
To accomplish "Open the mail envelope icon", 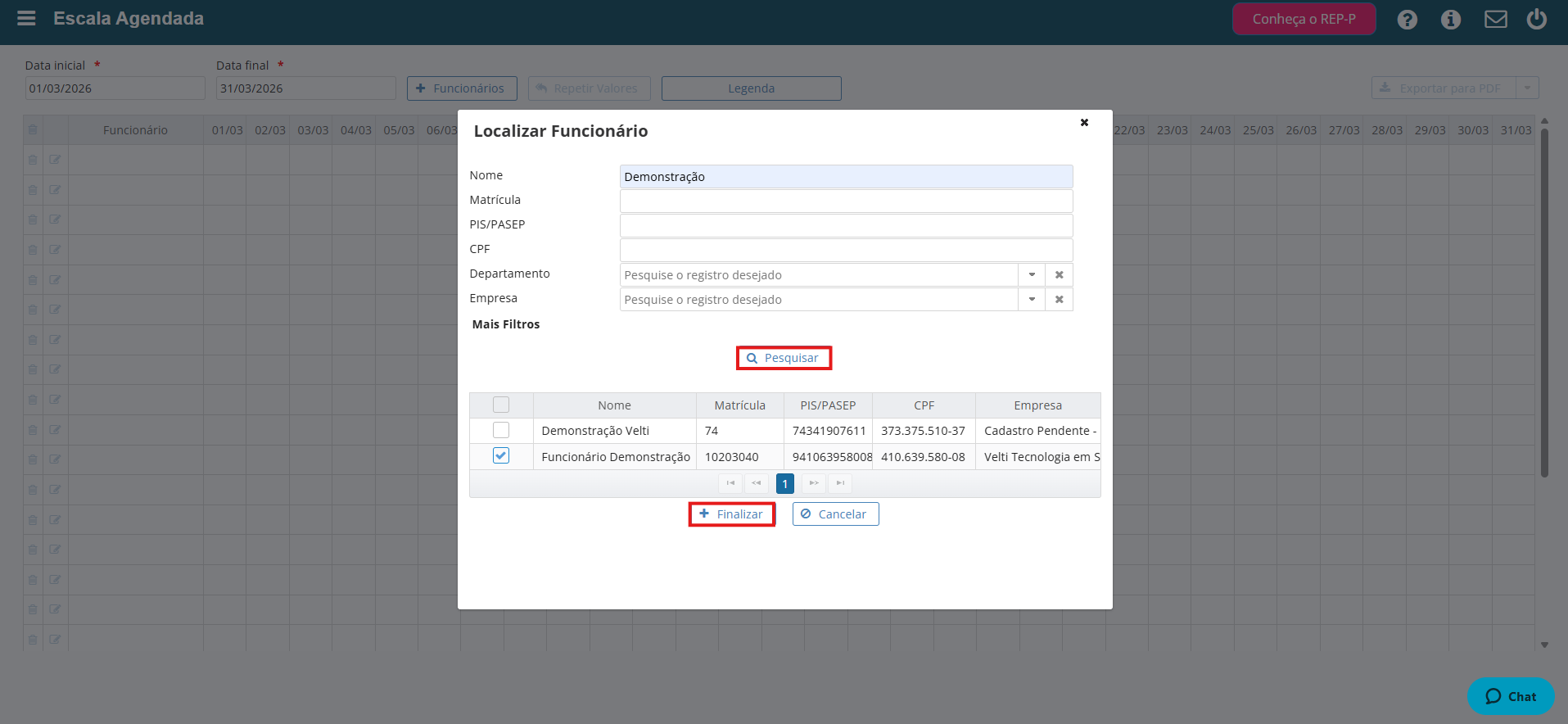I will (1496, 19).
